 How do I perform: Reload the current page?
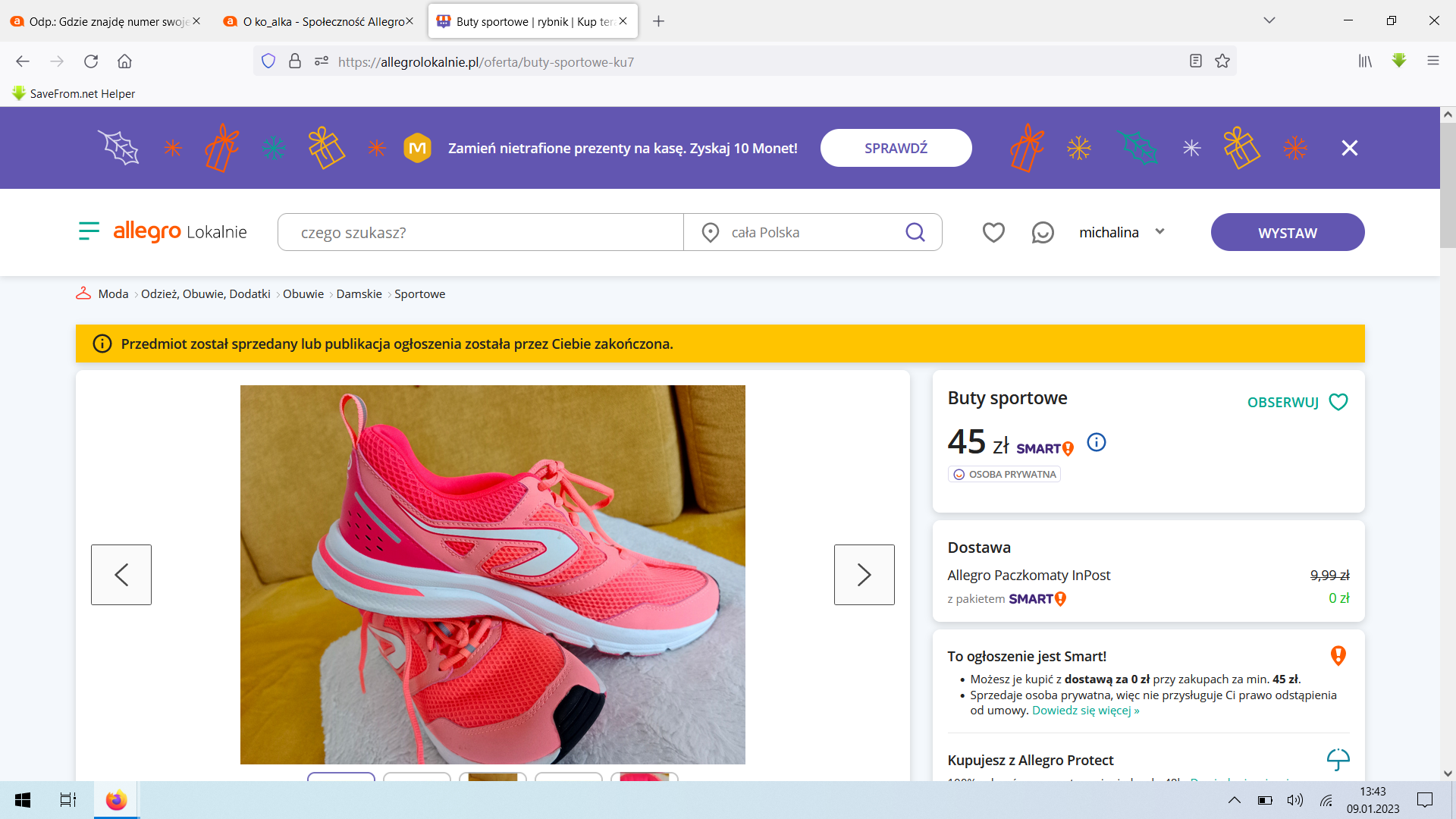91,61
